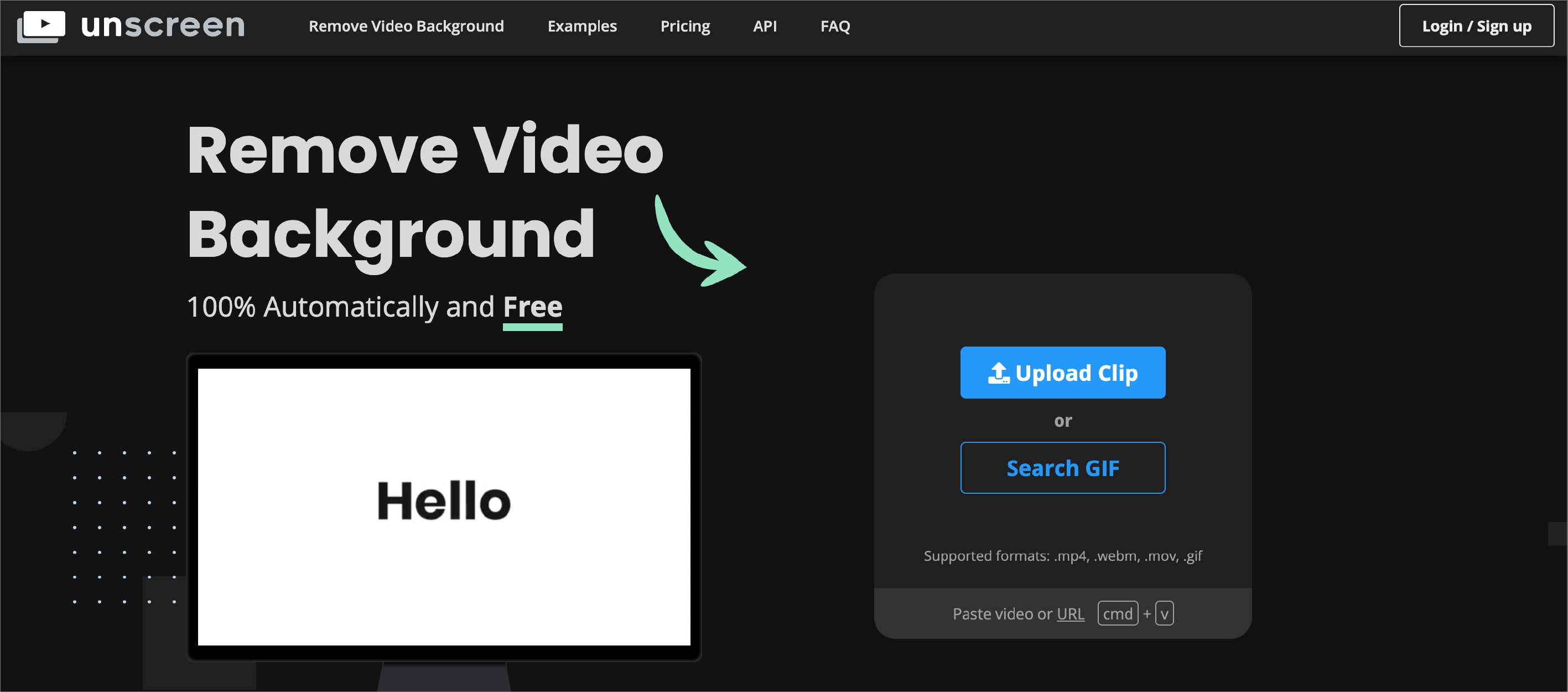This screenshot has height=692, width=1568.
Task: Click the unscreen play-icon logo
Action: (x=41, y=26)
